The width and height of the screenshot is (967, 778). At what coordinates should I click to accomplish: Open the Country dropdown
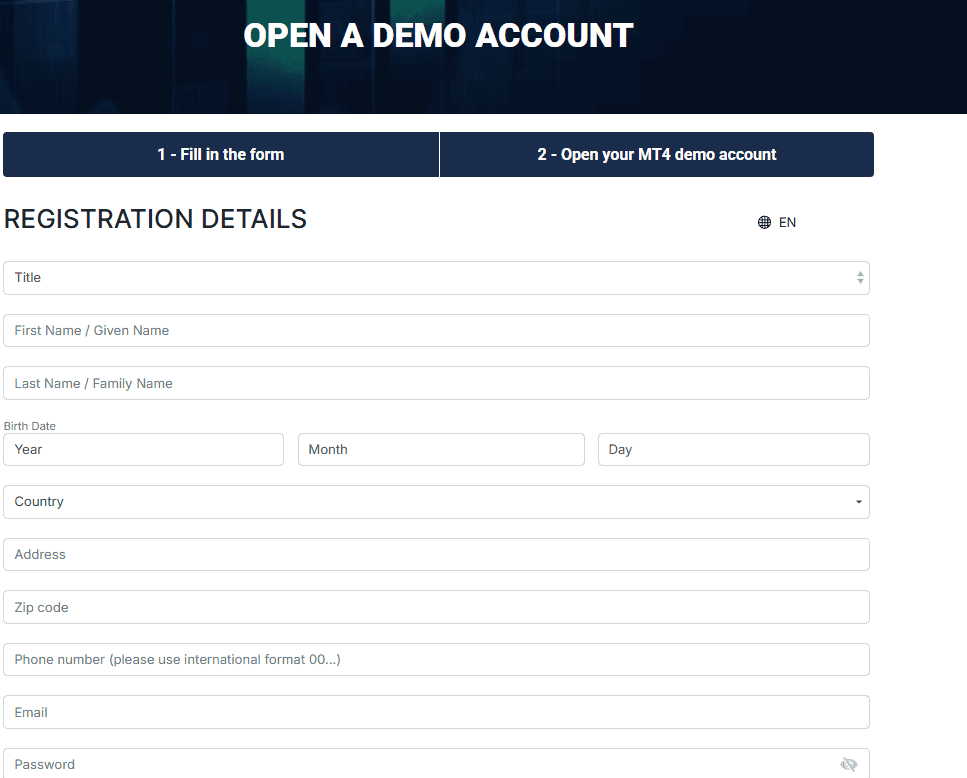(436, 501)
